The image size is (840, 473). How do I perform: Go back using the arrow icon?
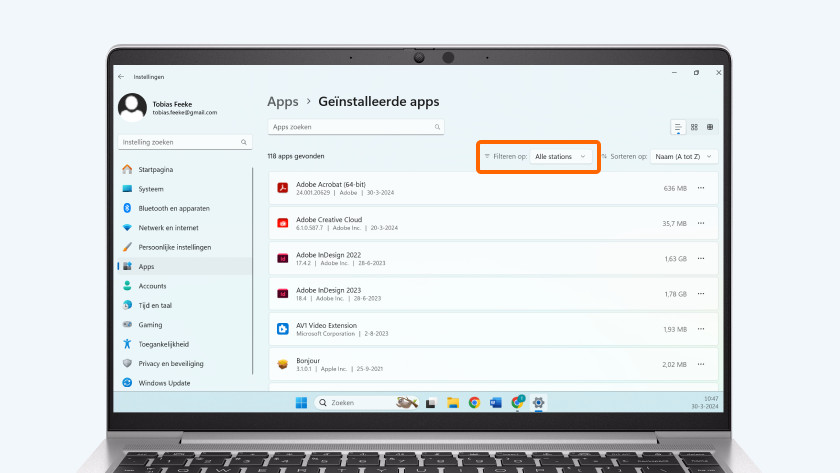[121, 77]
